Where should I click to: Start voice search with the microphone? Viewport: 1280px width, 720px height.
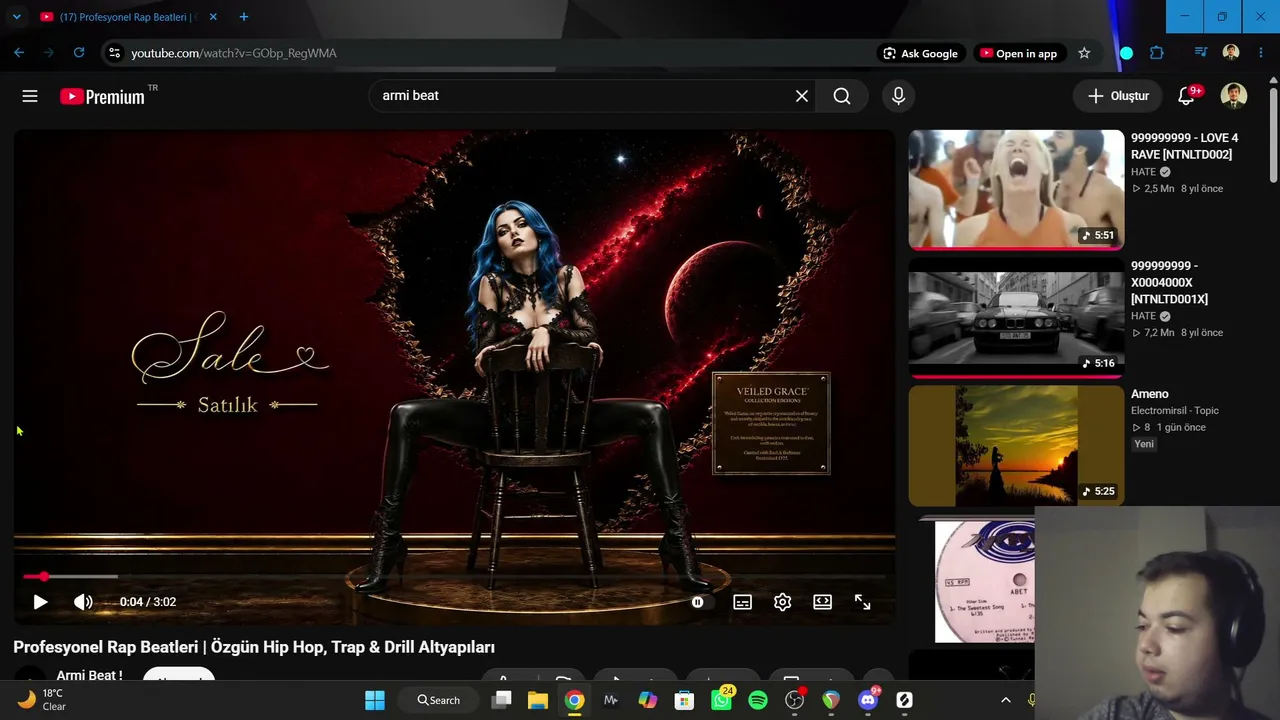pyautogui.click(x=898, y=96)
